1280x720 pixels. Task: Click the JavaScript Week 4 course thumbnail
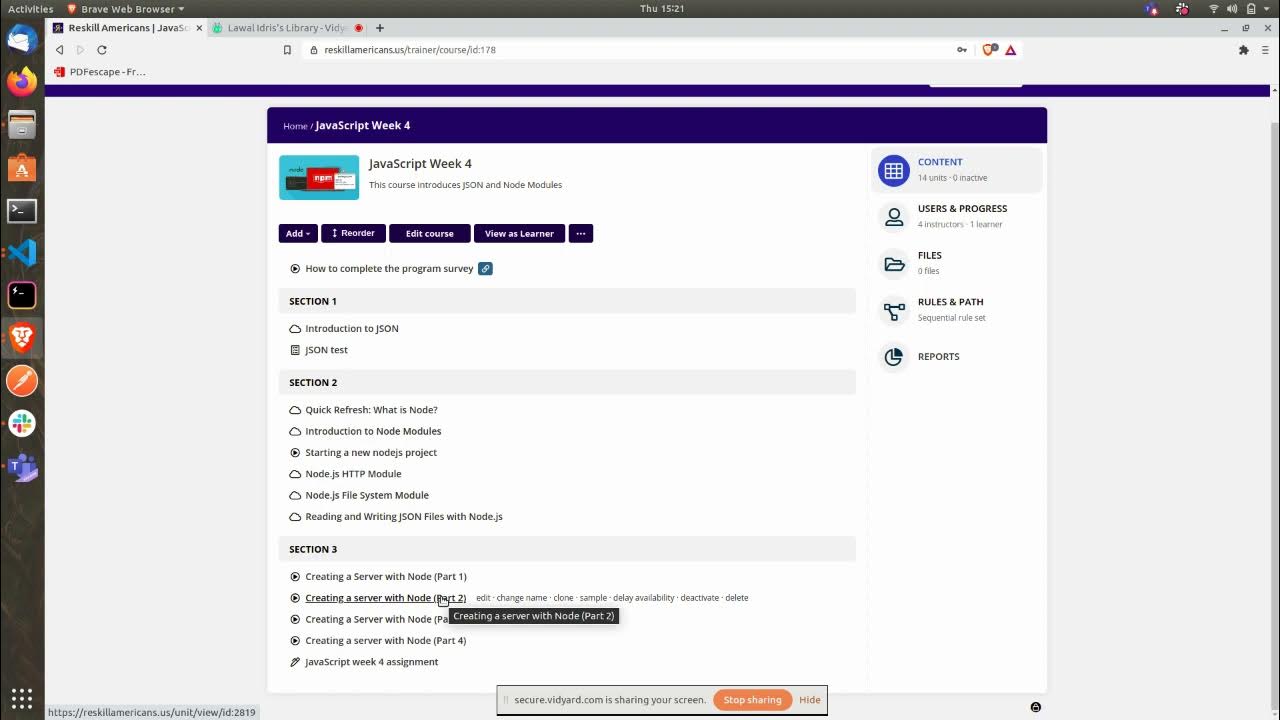(319, 177)
